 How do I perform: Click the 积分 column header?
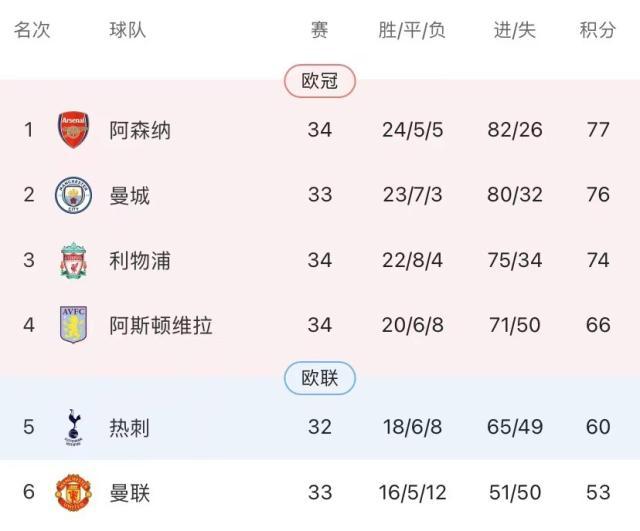tap(598, 30)
